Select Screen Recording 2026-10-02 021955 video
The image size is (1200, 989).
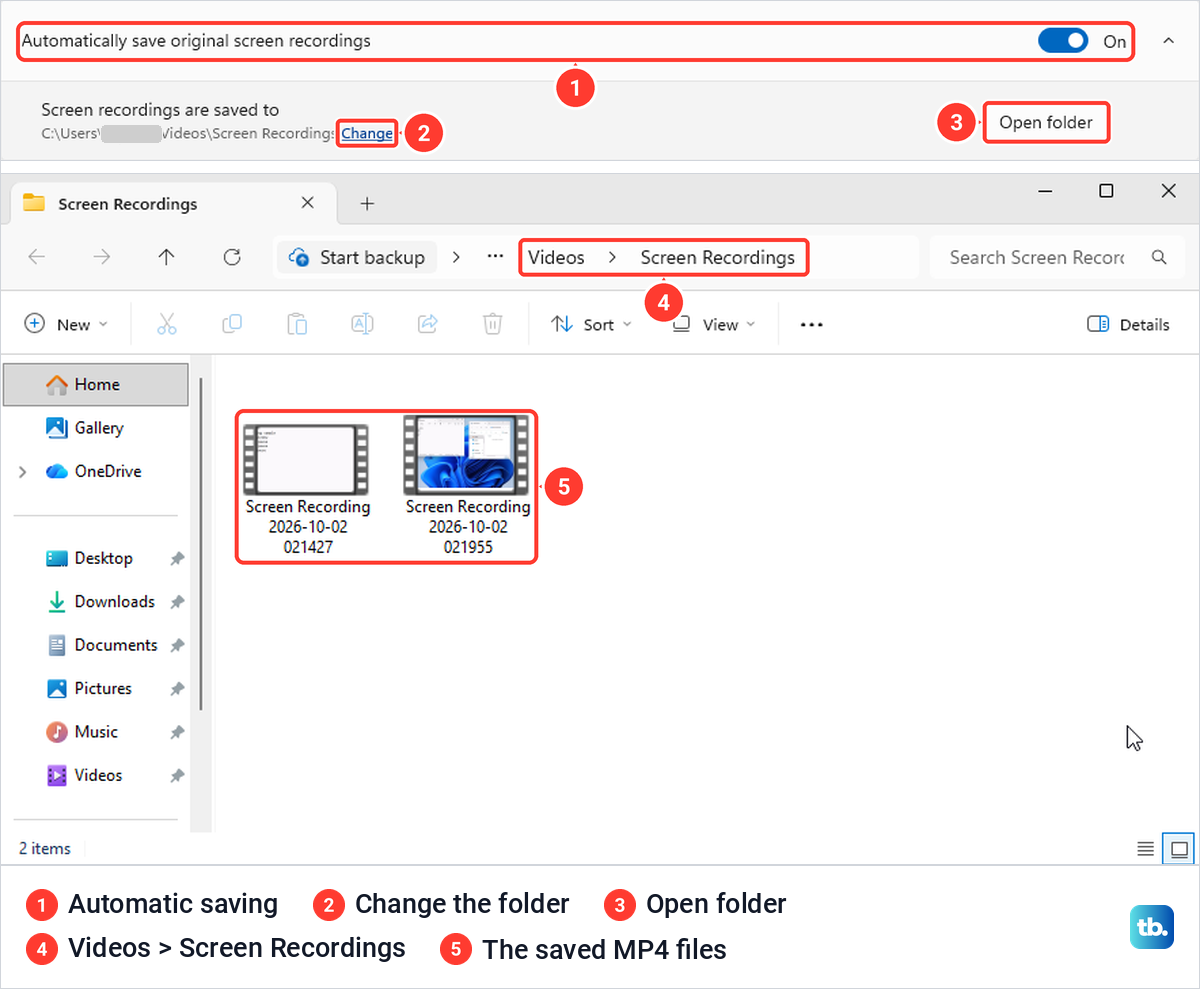[x=467, y=487]
